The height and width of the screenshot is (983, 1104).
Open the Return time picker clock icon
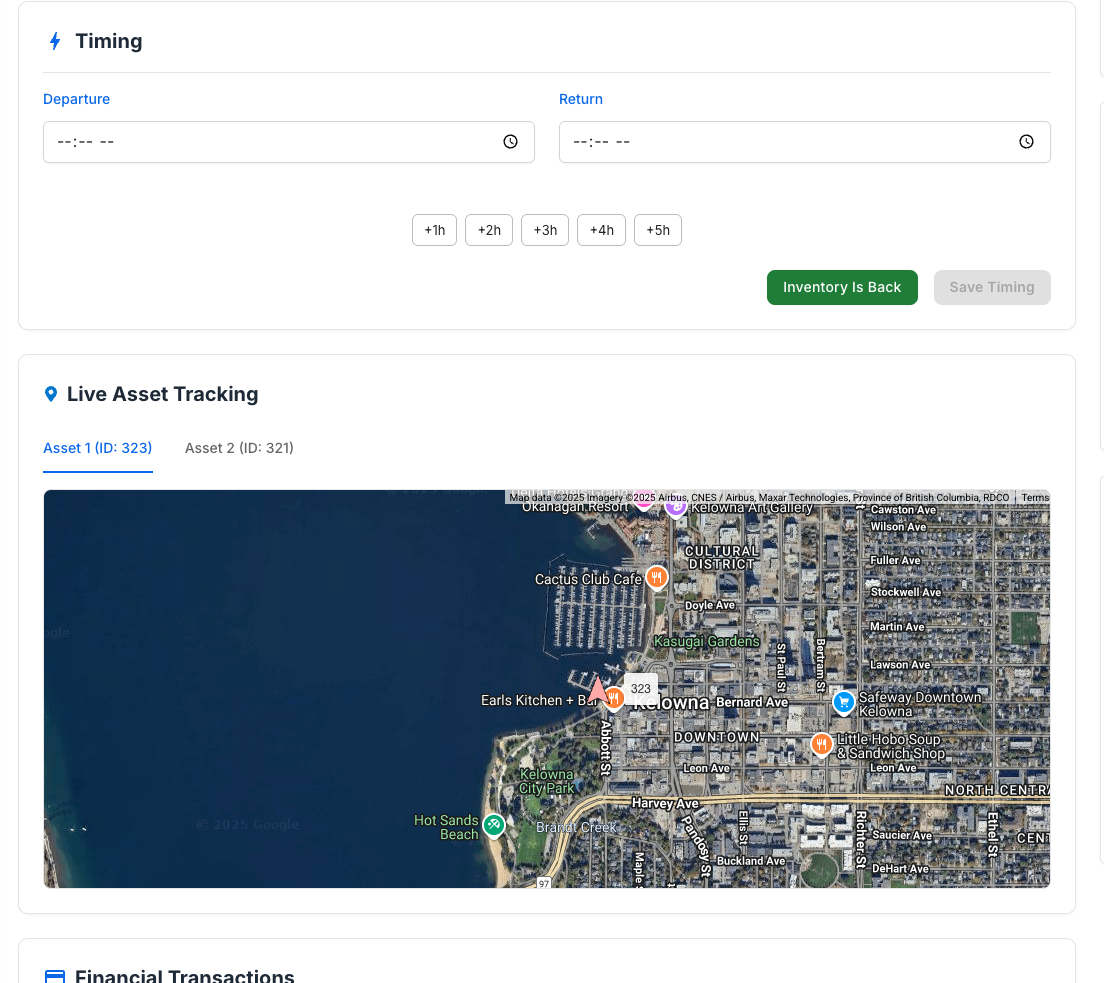tap(1027, 142)
